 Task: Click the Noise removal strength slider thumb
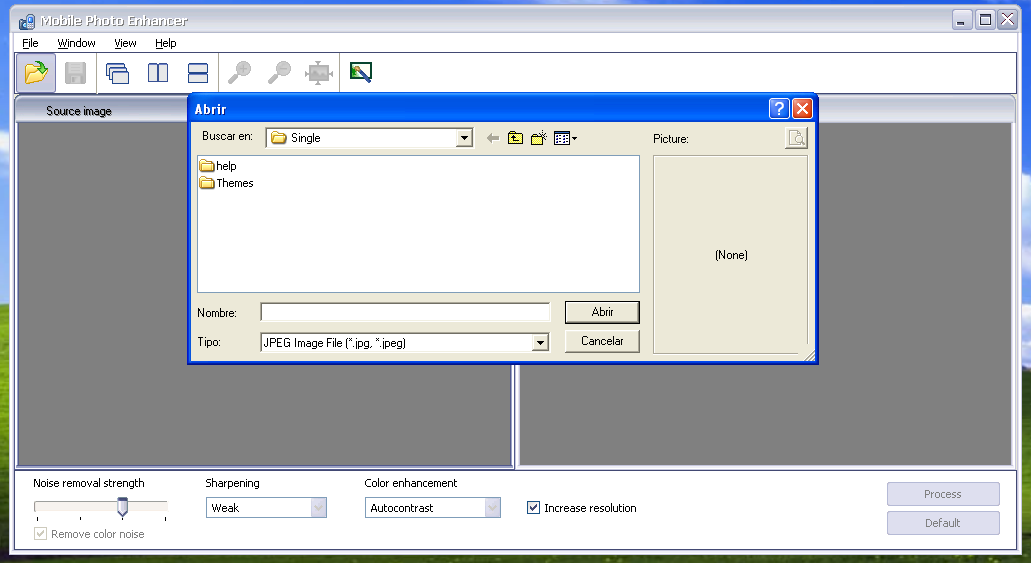[122, 507]
